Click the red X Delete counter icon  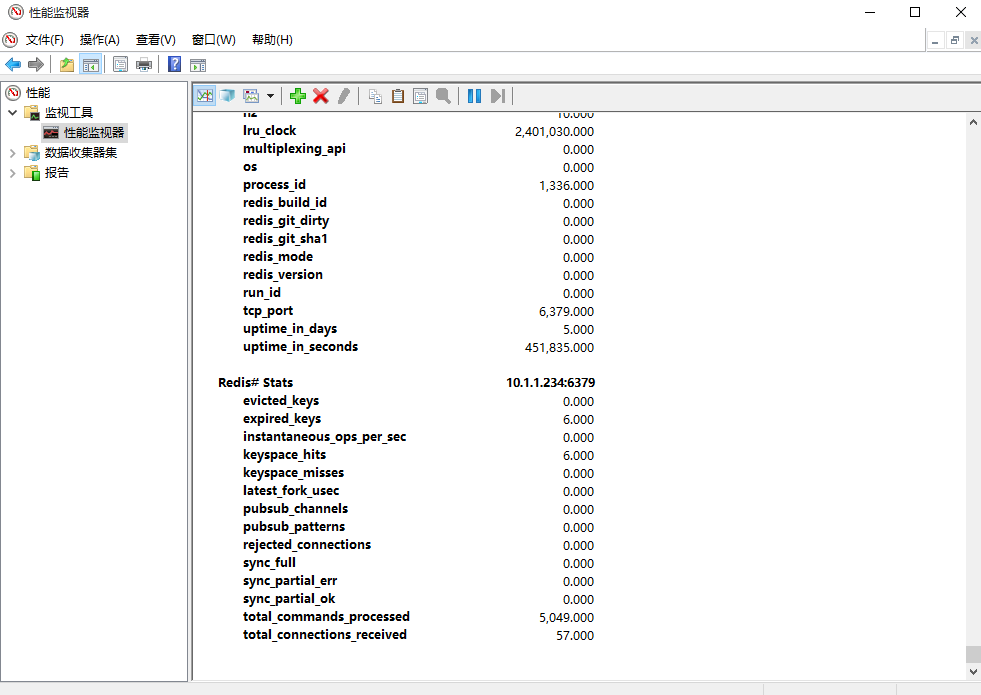(321, 96)
